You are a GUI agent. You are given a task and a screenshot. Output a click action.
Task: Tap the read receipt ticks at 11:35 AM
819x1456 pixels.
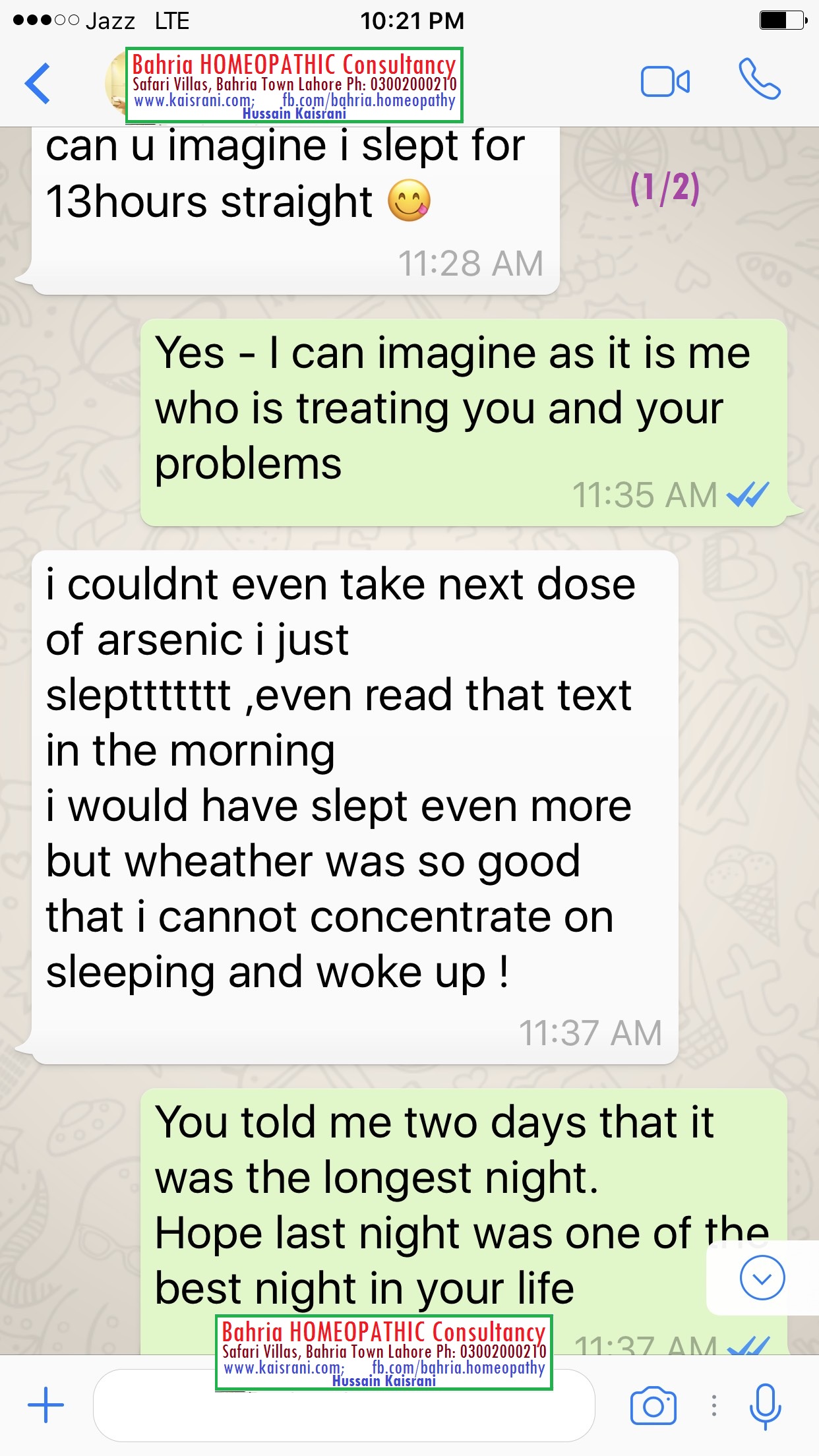[748, 494]
